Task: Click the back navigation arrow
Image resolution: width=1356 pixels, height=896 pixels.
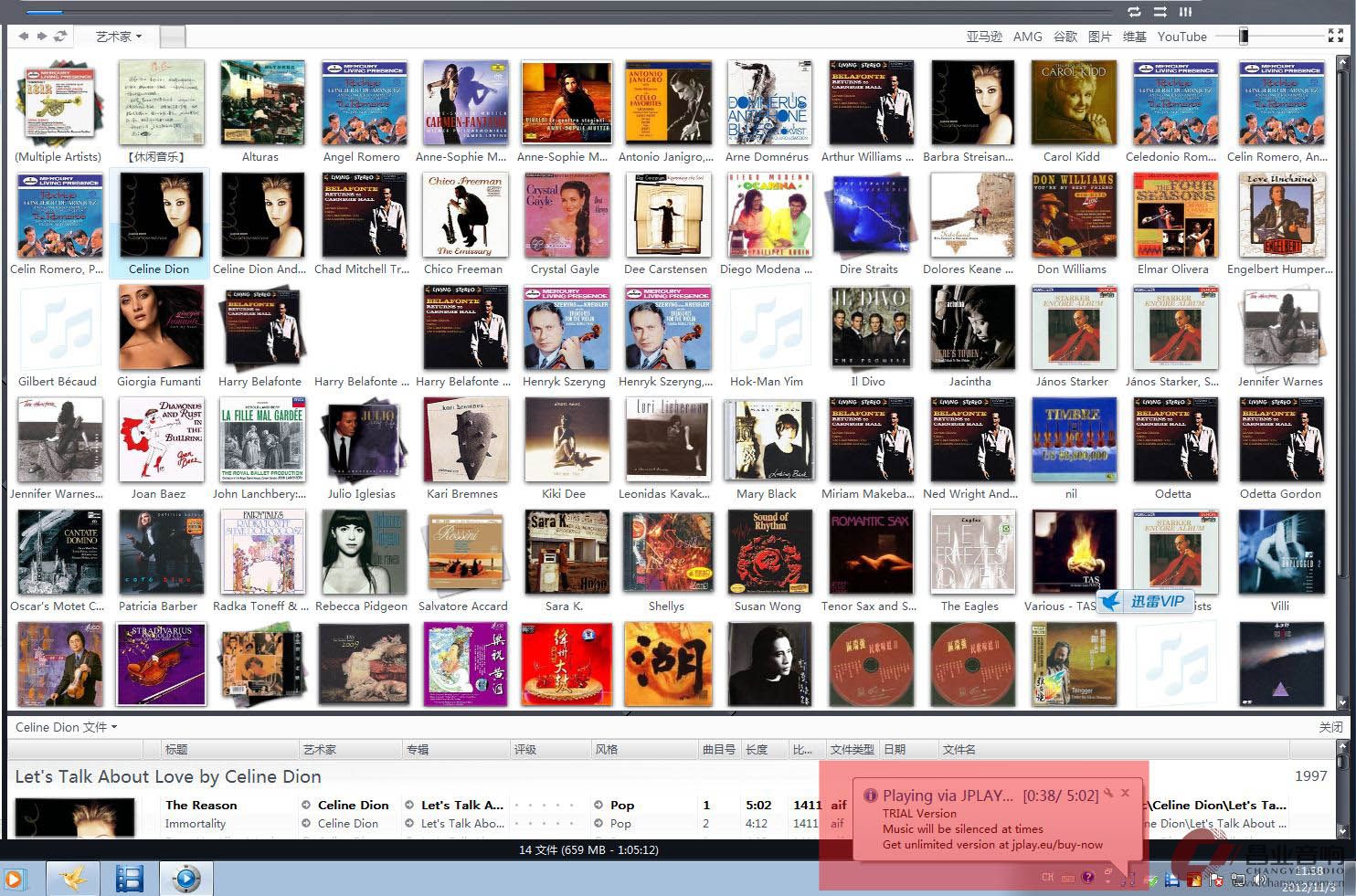Action: (23, 37)
